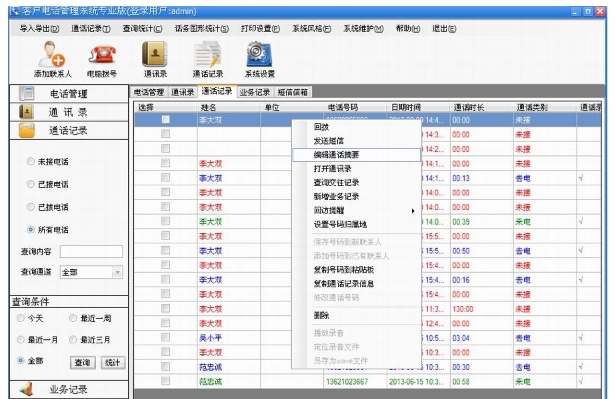Click the 统计 statistics button
The image size is (615, 399).
(x=113, y=363)
